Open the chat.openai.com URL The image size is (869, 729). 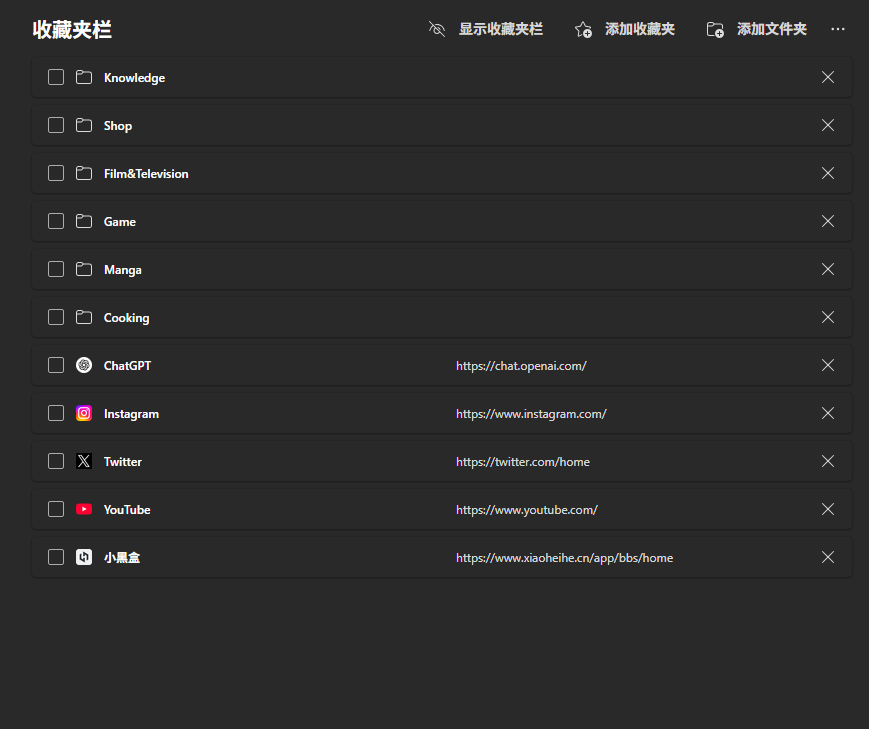tap(521, 366)
